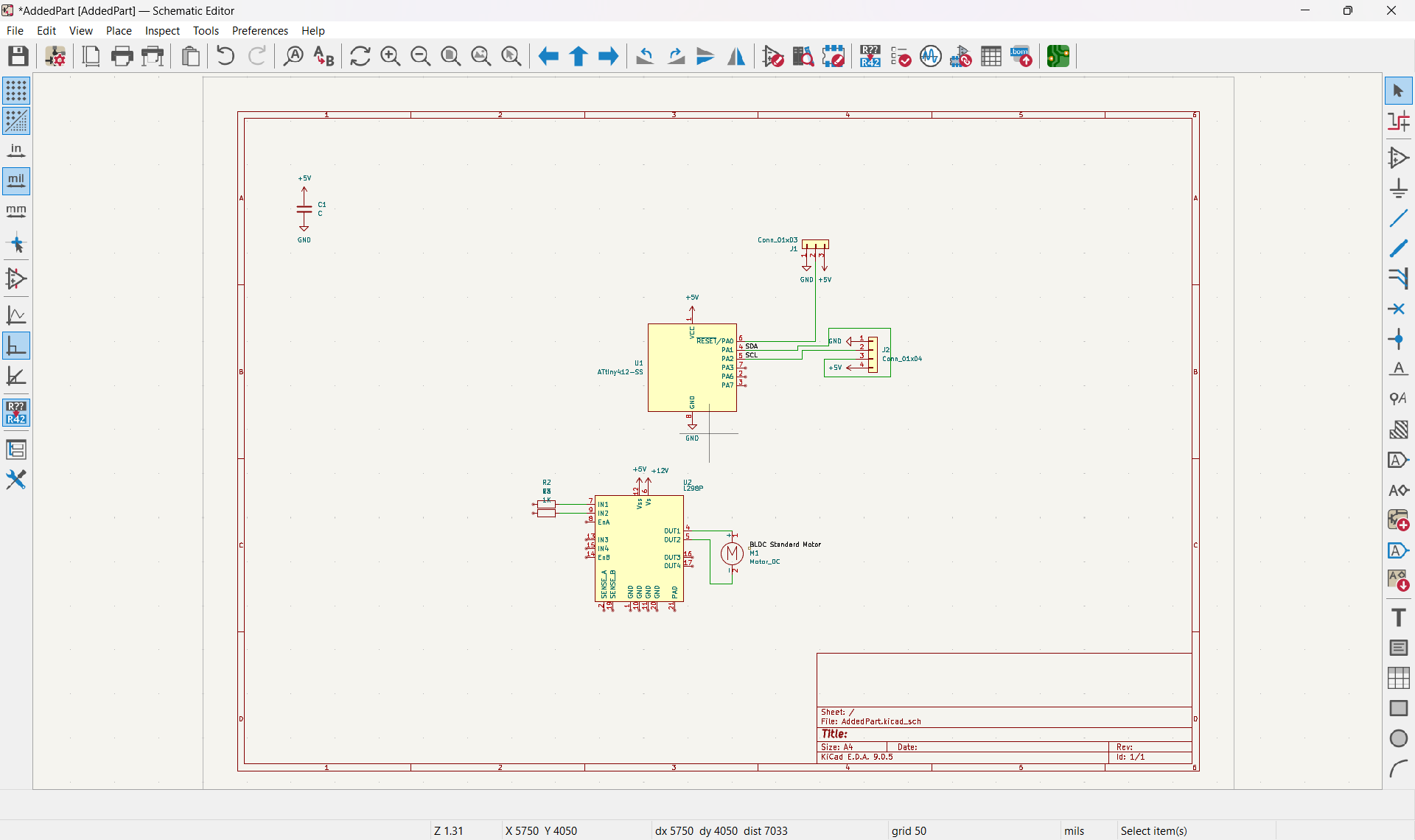Open the Schematic Setup icon
The width and height of the screenshot is (1415, 840).
click(55, 56)
